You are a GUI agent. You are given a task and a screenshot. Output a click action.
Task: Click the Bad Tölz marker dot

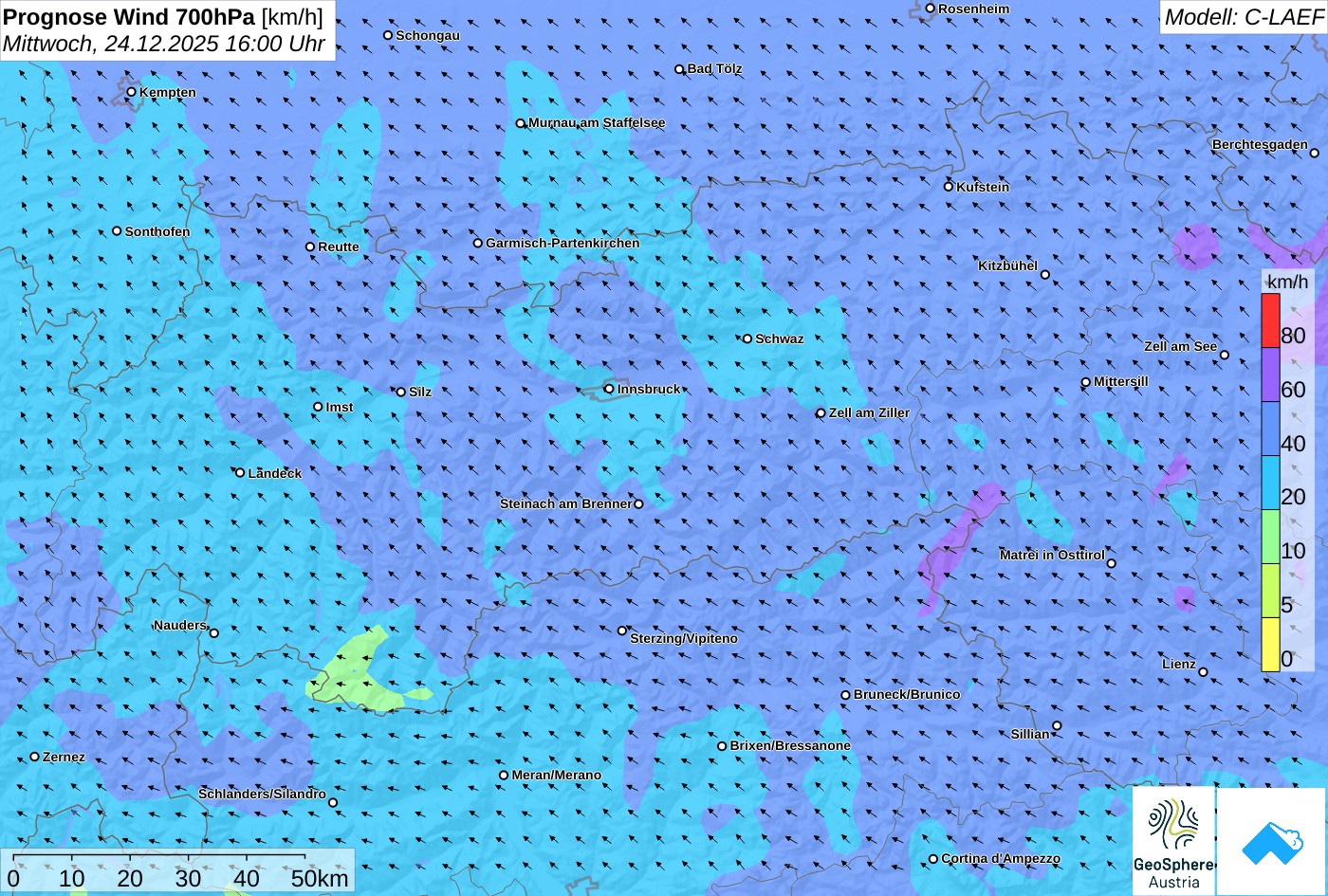click(x=679, y=69)
